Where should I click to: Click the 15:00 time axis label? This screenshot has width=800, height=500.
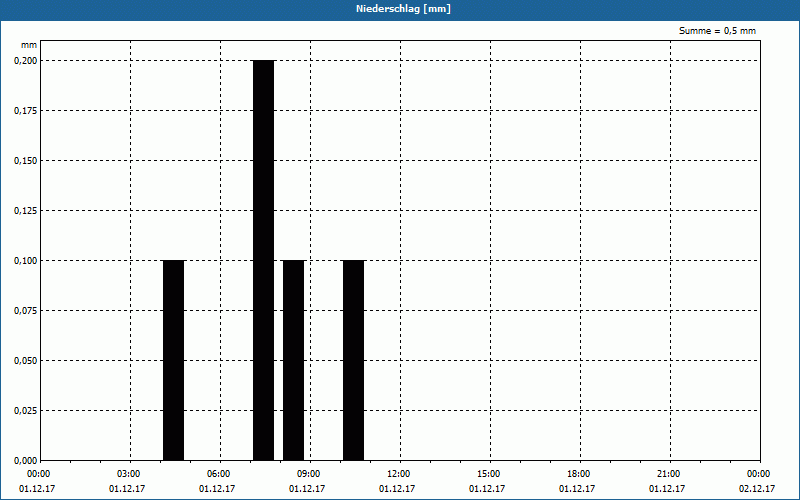pyautogui.click(x=489, y=474)
